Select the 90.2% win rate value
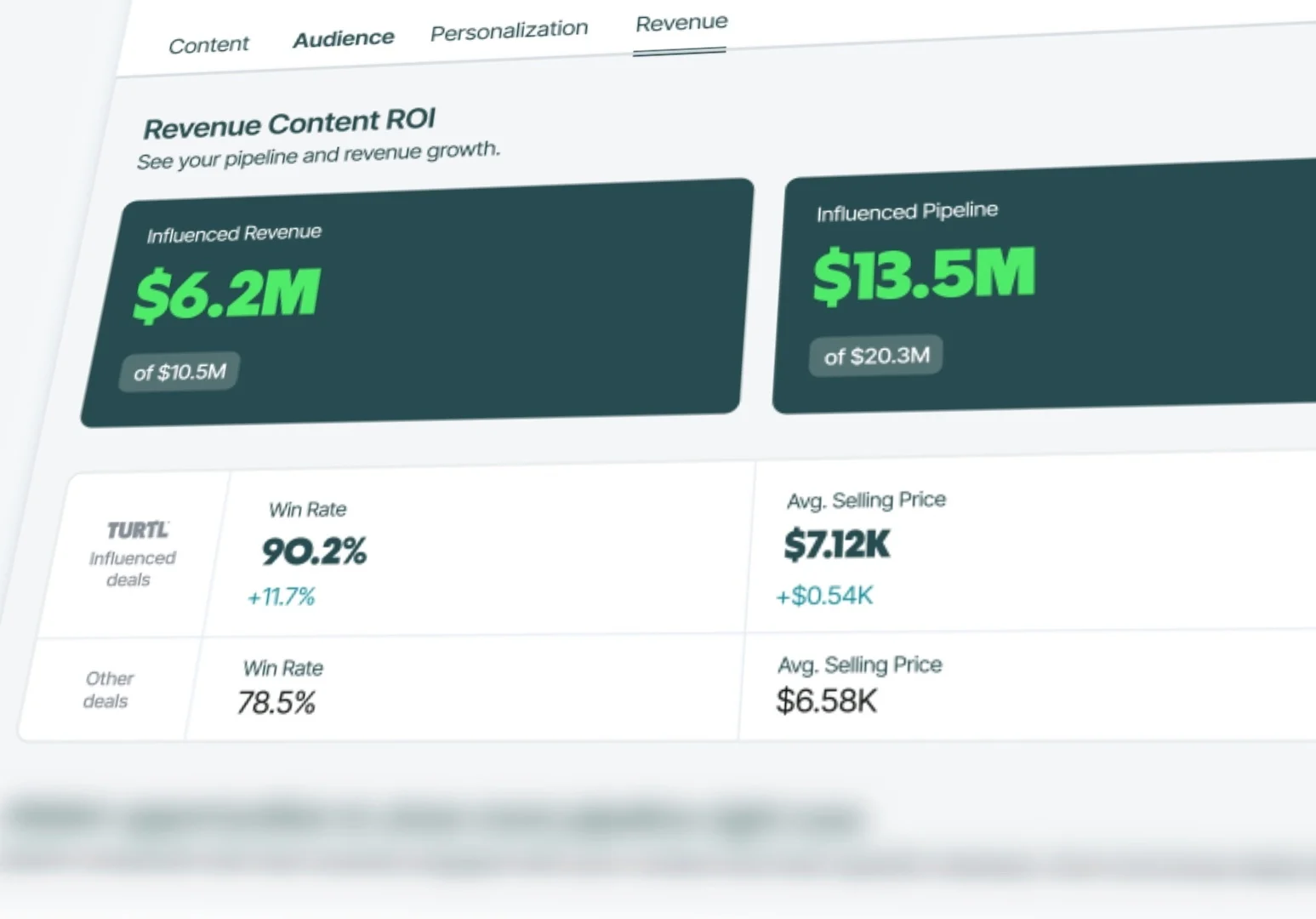1316x919 pixels. [314, 551]
